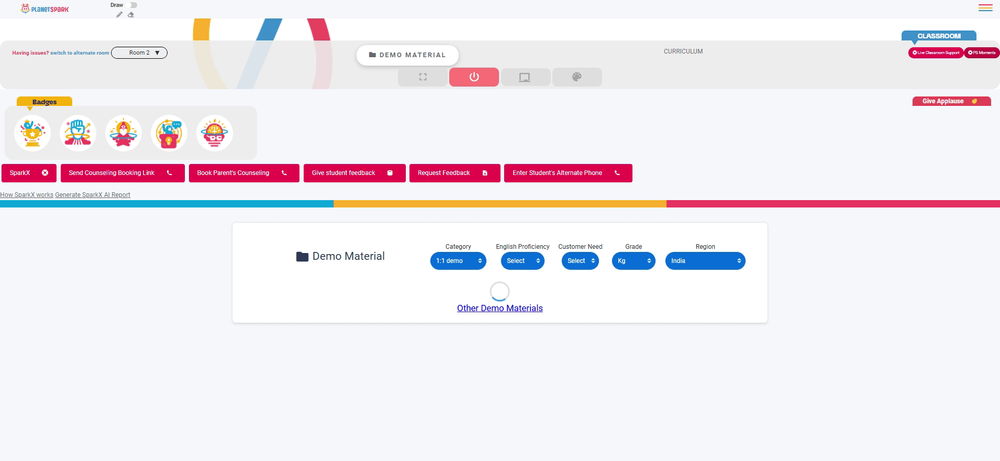Click Give Applause button

coord(952,101)
